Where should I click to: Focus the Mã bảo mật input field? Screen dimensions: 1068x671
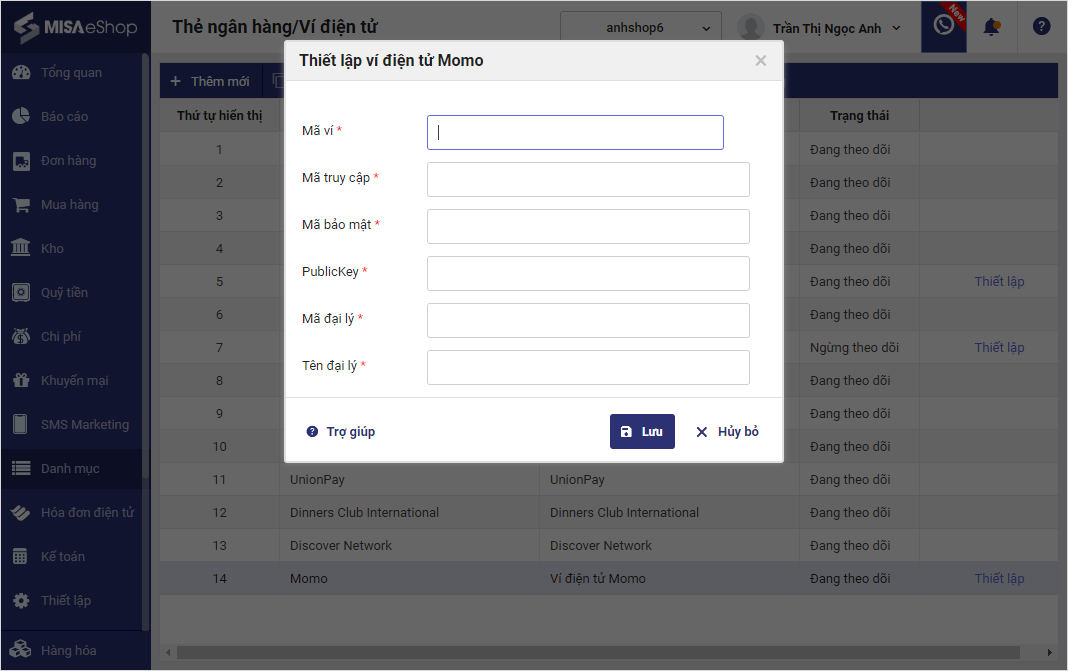pyautogui.click(x=588, y=226)
